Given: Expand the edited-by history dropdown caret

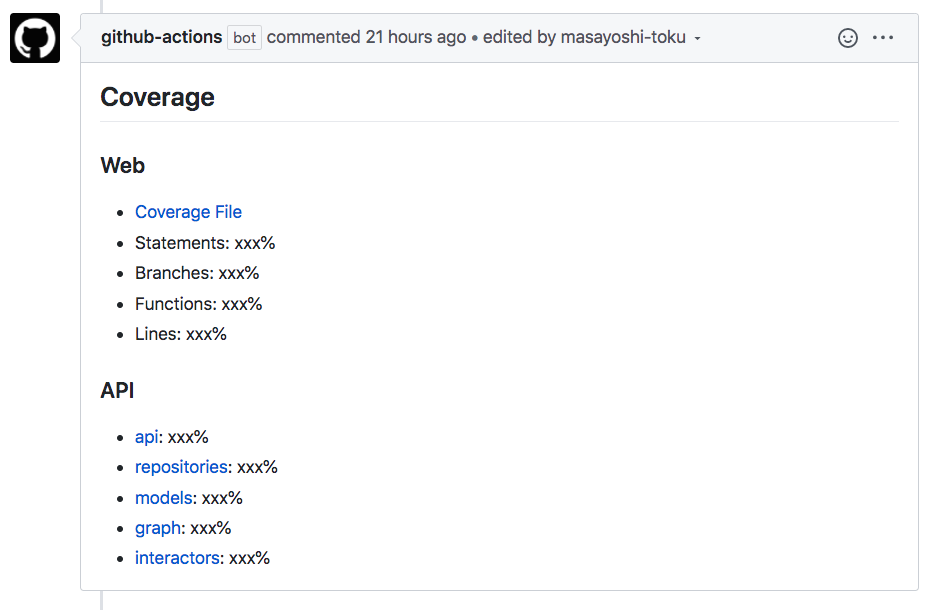Looking at the screenshot, I should (x=698, y=37).
